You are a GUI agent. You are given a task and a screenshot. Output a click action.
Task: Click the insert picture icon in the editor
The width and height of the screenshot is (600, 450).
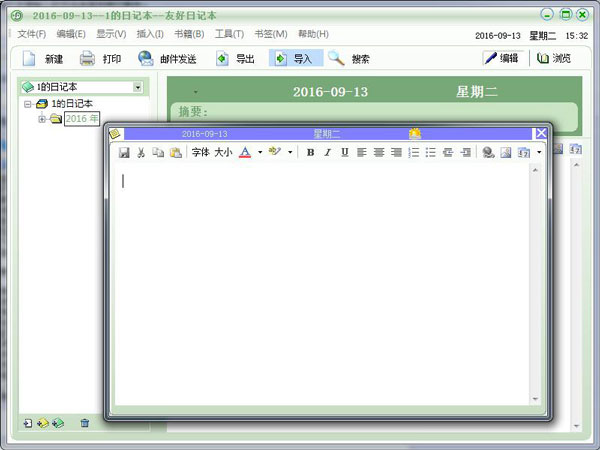click(506, 153)
